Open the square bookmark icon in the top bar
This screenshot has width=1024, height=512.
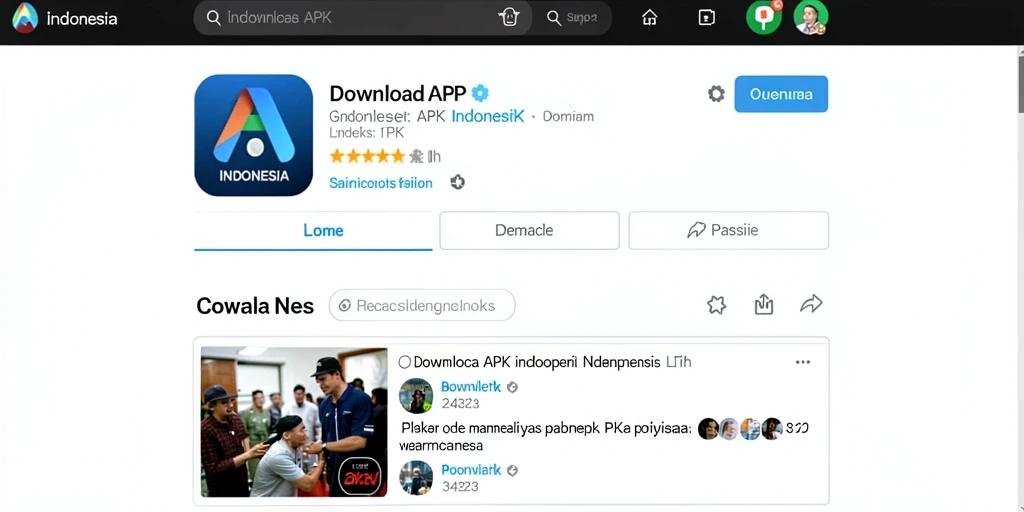click(x=707, y=18)
